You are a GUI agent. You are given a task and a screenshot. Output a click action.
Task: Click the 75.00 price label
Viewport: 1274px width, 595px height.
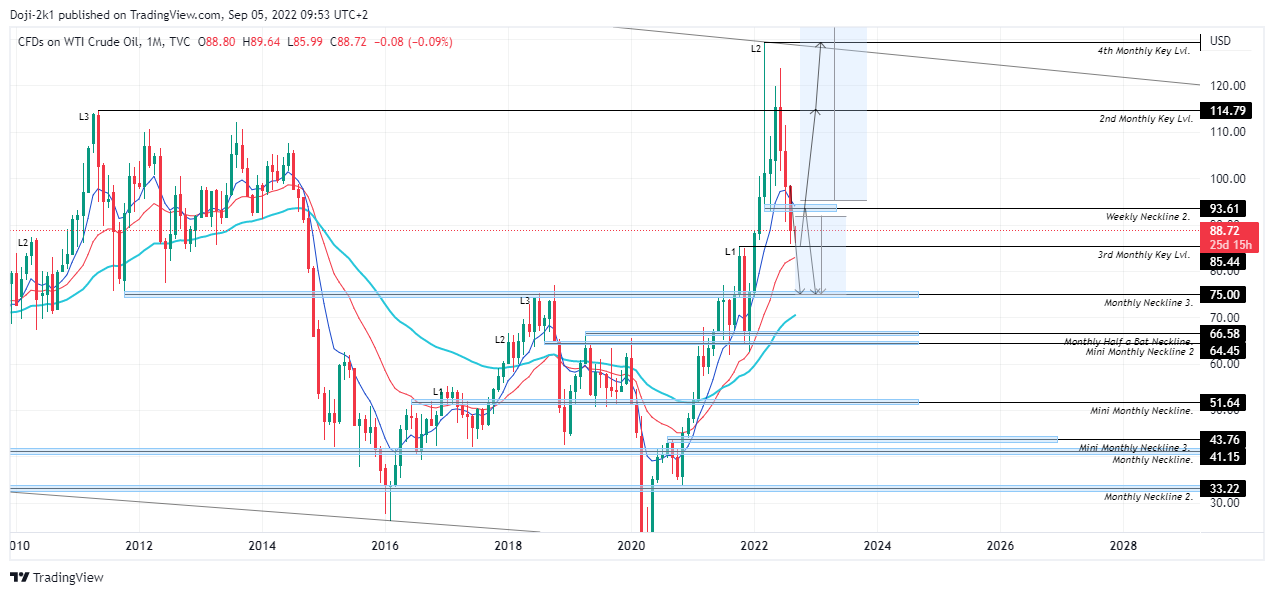point(1225,294)
